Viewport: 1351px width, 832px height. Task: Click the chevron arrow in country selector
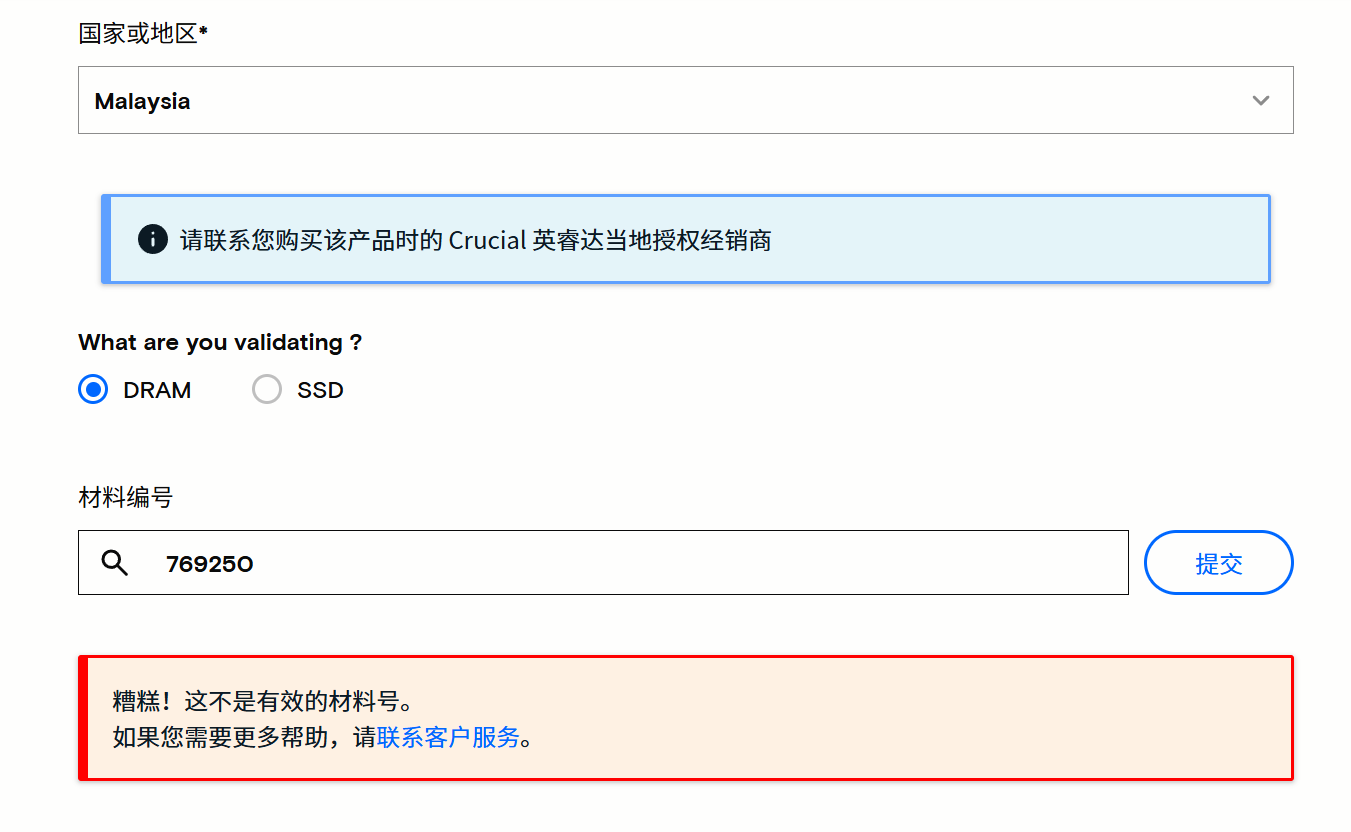pos(1261,101)
